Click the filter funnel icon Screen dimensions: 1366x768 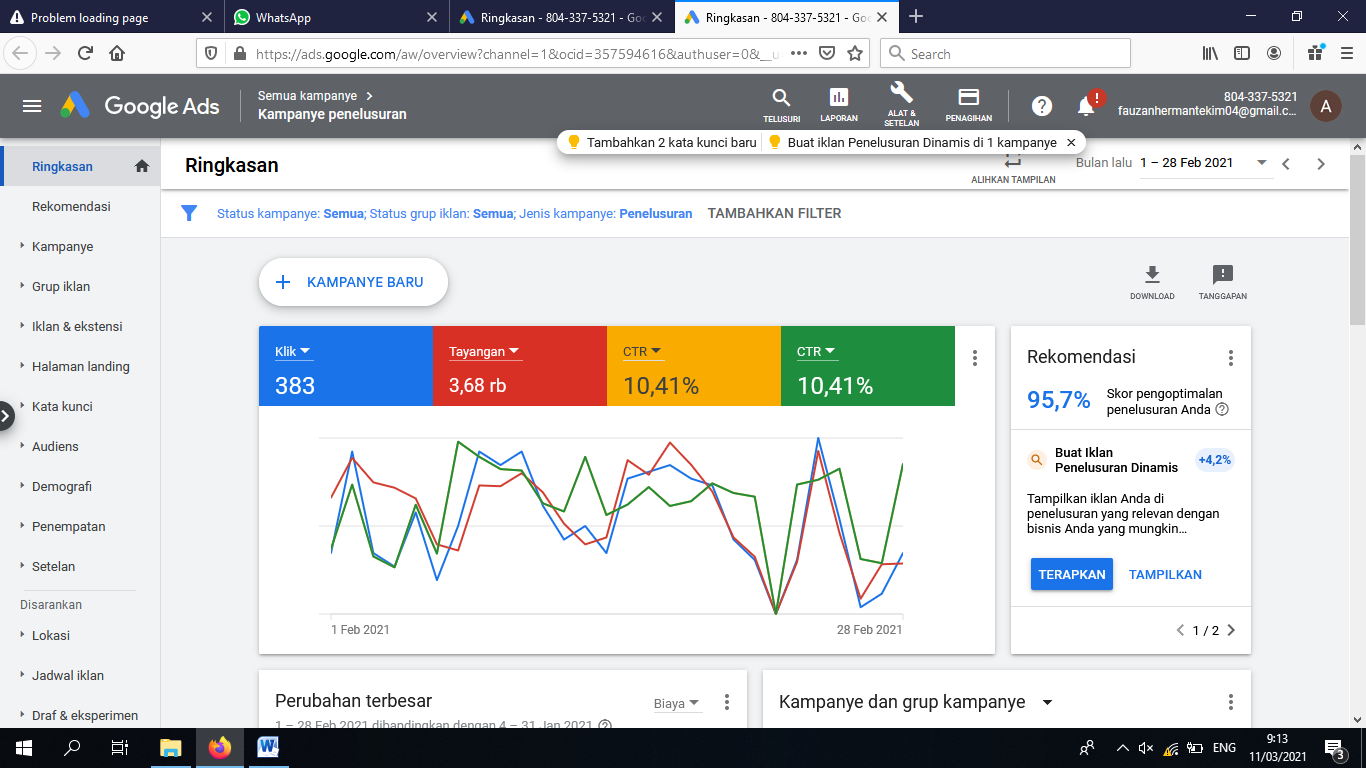(189, 213)
